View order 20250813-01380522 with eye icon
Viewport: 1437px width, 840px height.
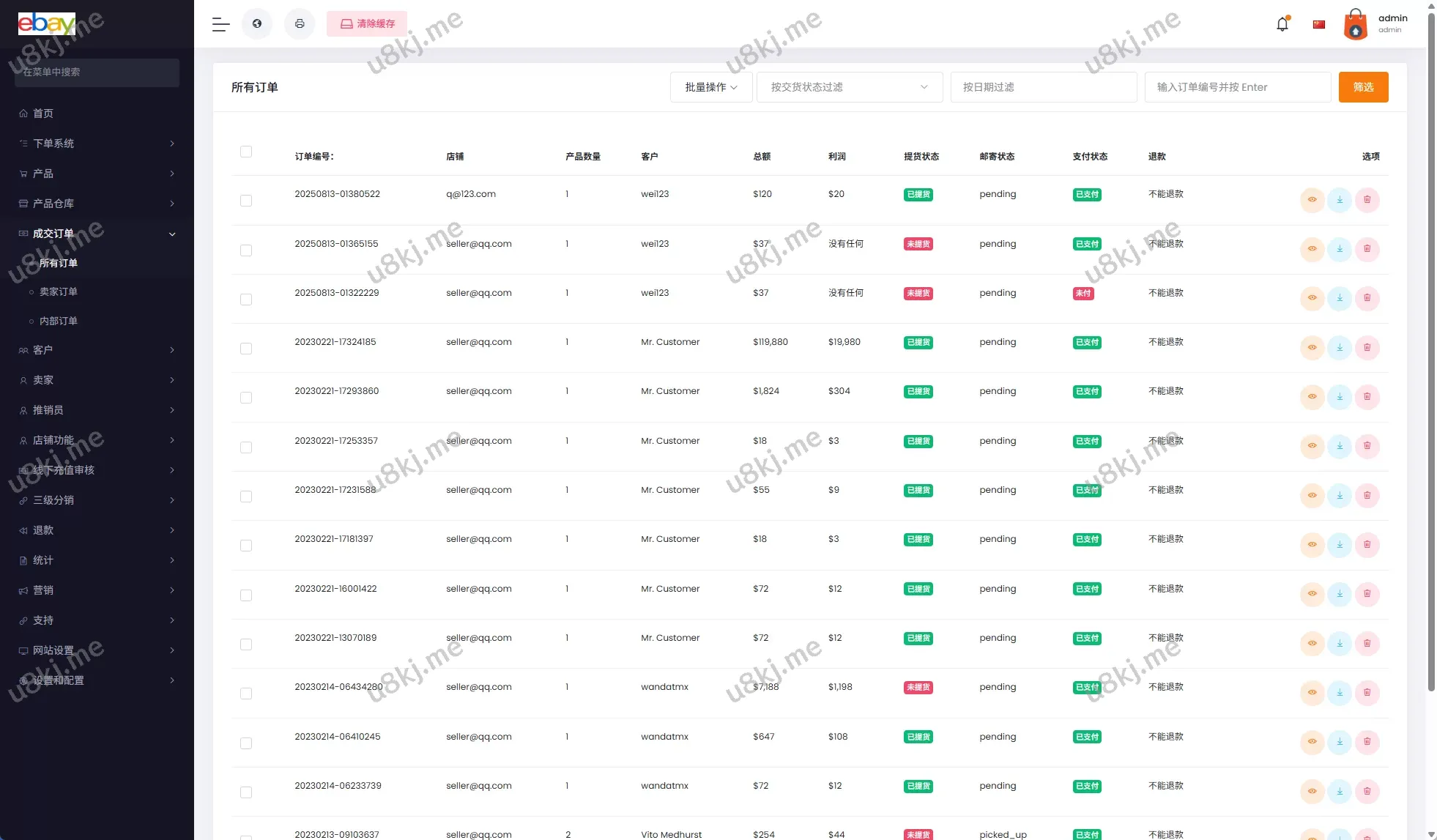point(1312,200)
